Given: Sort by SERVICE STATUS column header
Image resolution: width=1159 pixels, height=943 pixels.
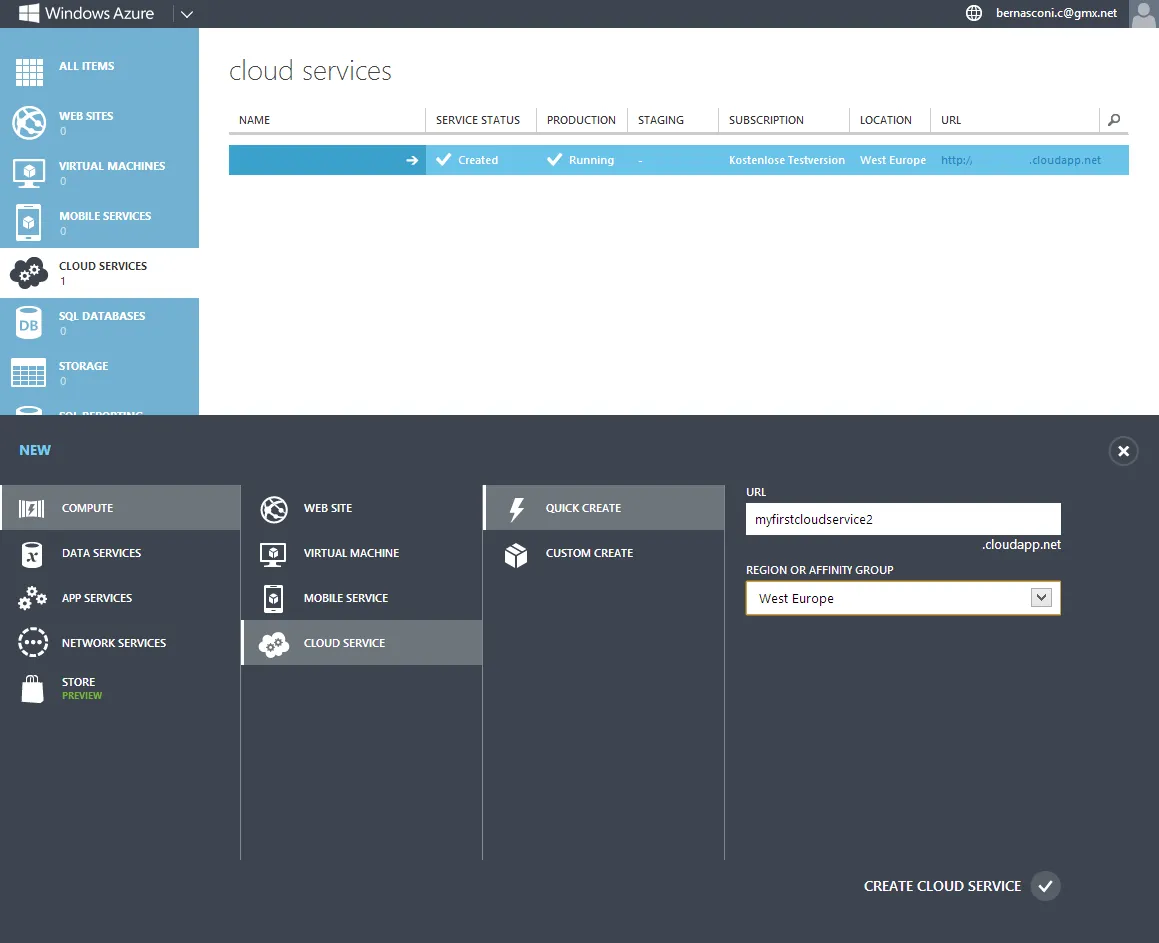Looking at the screenshot, I should click(477, 120).
